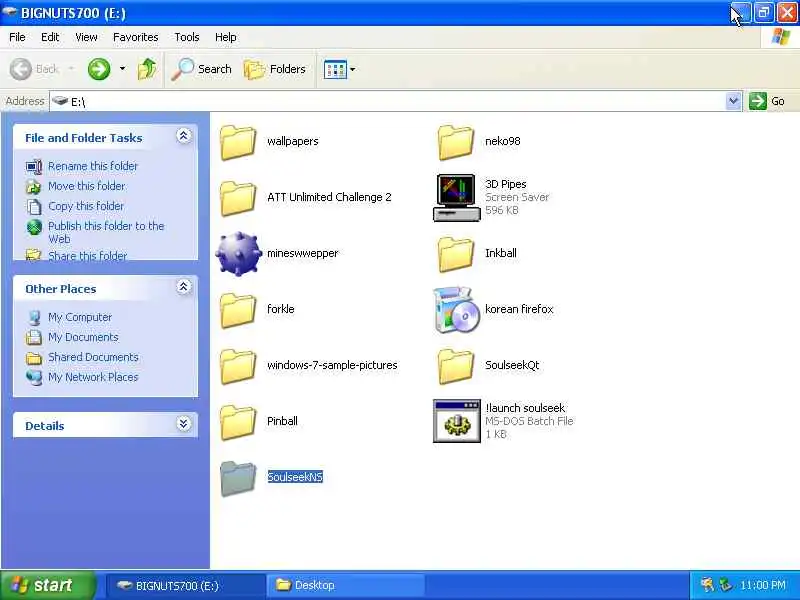The width and height of the screenshot is (800, 600).
Task: Click the !launch soulseek file name
Action: click(x=525, y=408)
